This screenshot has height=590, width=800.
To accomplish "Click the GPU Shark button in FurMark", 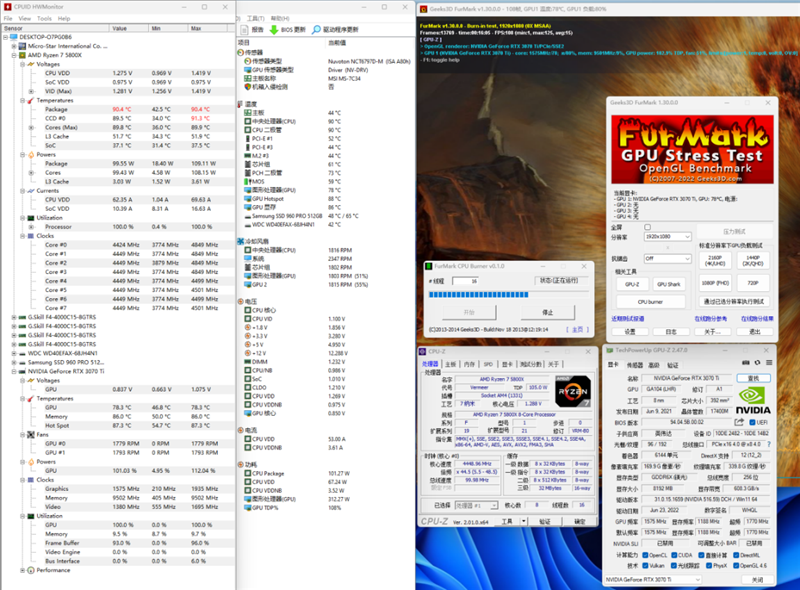I will click(x=669, y=284).
